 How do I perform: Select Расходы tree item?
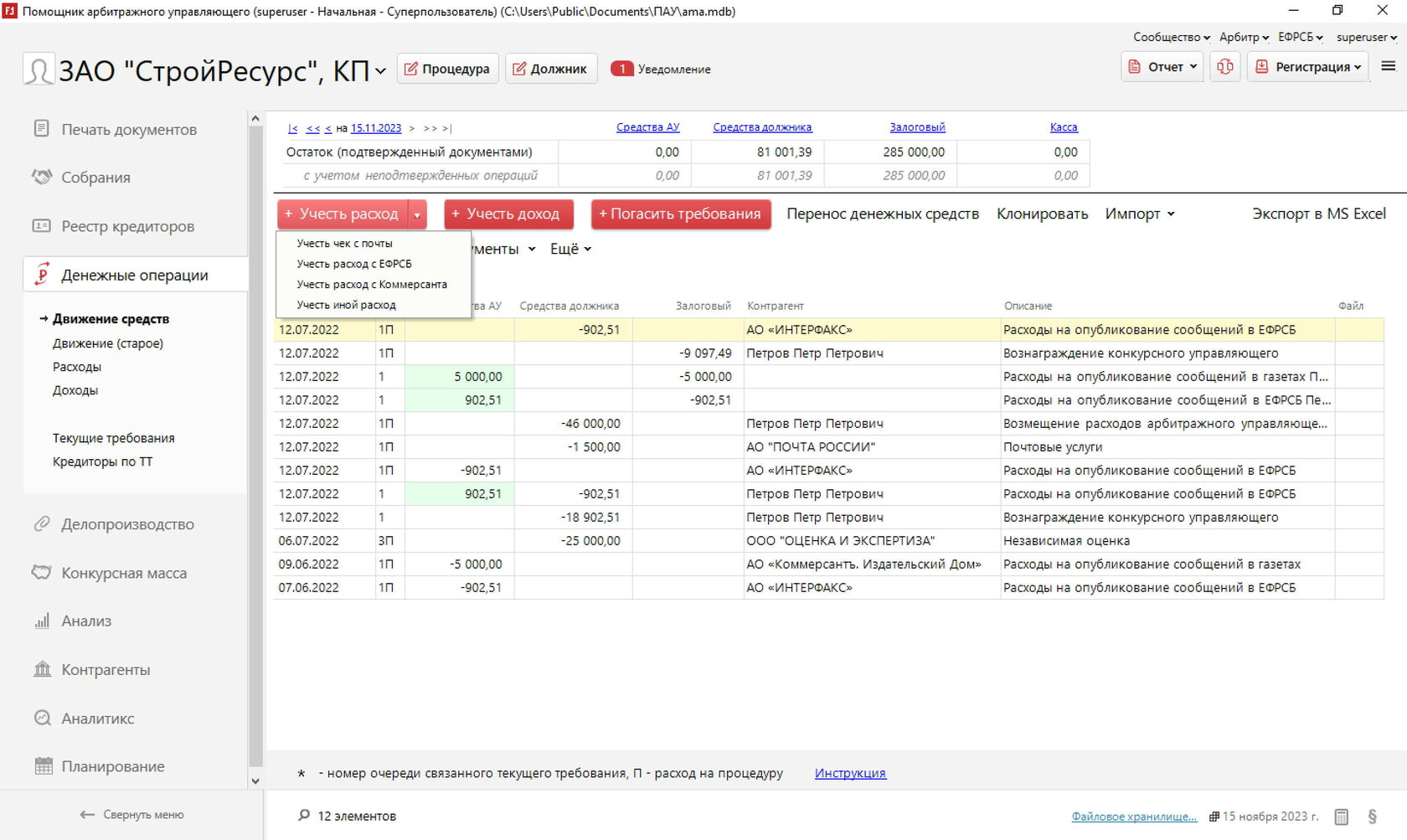coord(77,367)
